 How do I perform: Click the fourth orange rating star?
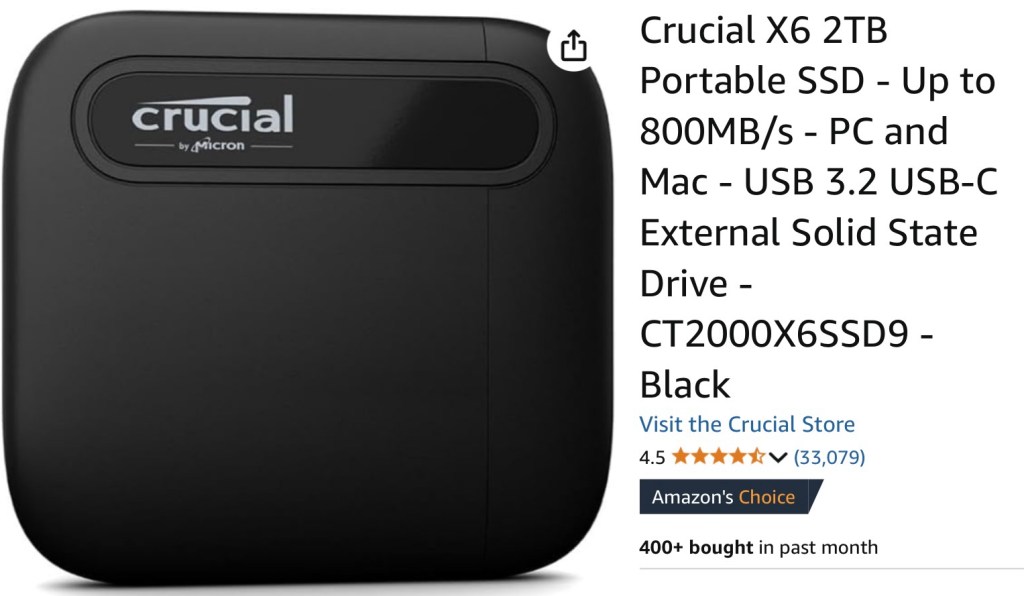(737, 456)
